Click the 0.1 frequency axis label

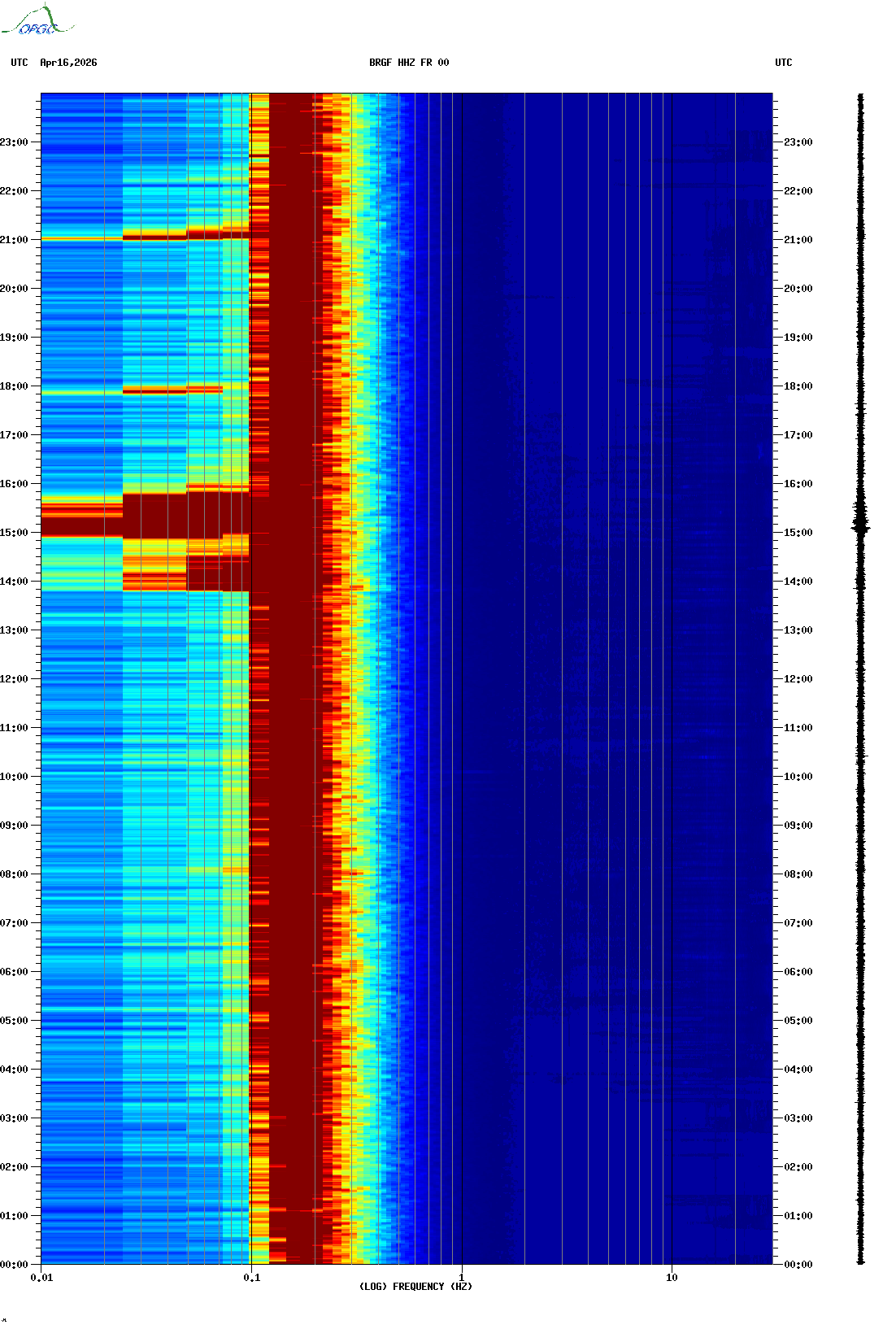click(252, 1278)
